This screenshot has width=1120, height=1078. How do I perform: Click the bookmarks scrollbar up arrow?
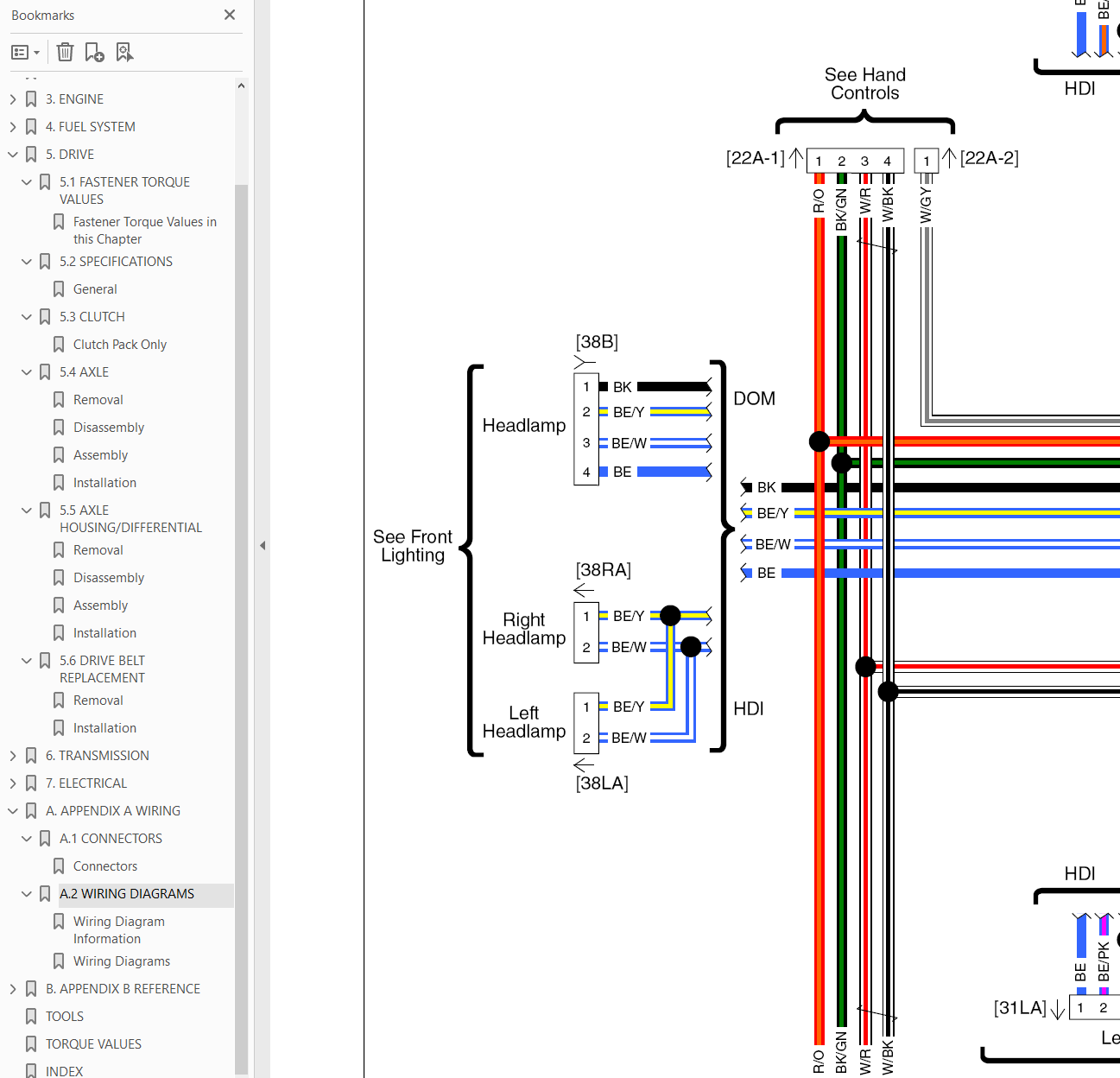click(241, 86)
